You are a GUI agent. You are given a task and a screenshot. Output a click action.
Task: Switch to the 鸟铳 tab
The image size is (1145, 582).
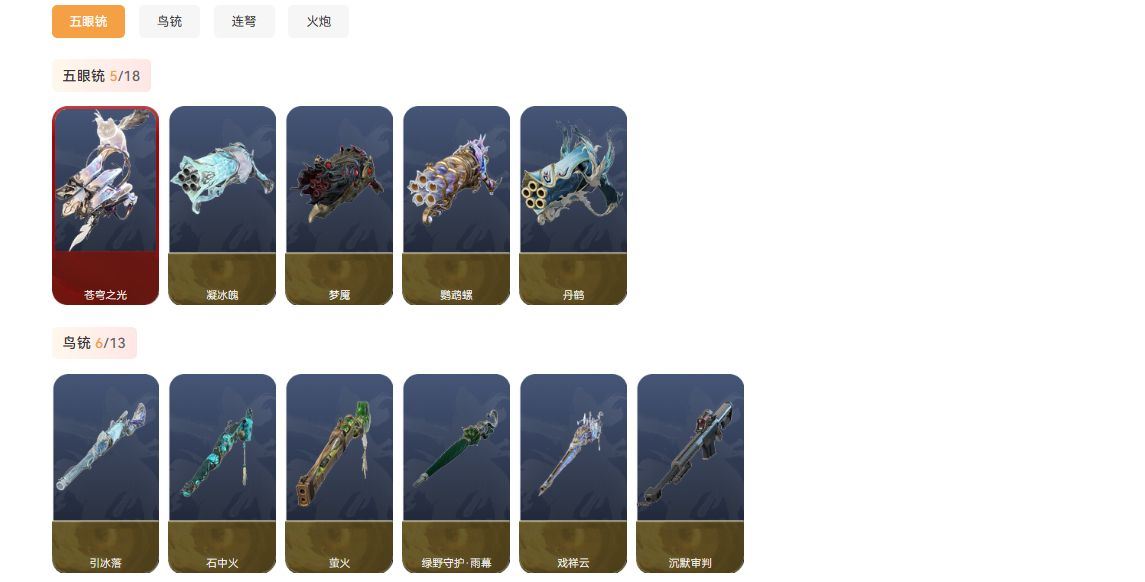[x=169, y=21]
